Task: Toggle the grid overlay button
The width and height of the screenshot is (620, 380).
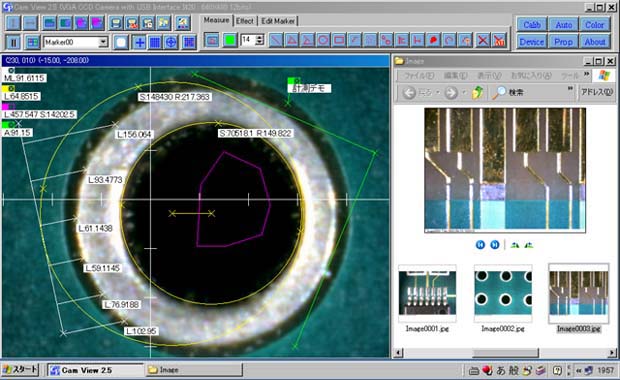Action: click(x=155, y=42)
